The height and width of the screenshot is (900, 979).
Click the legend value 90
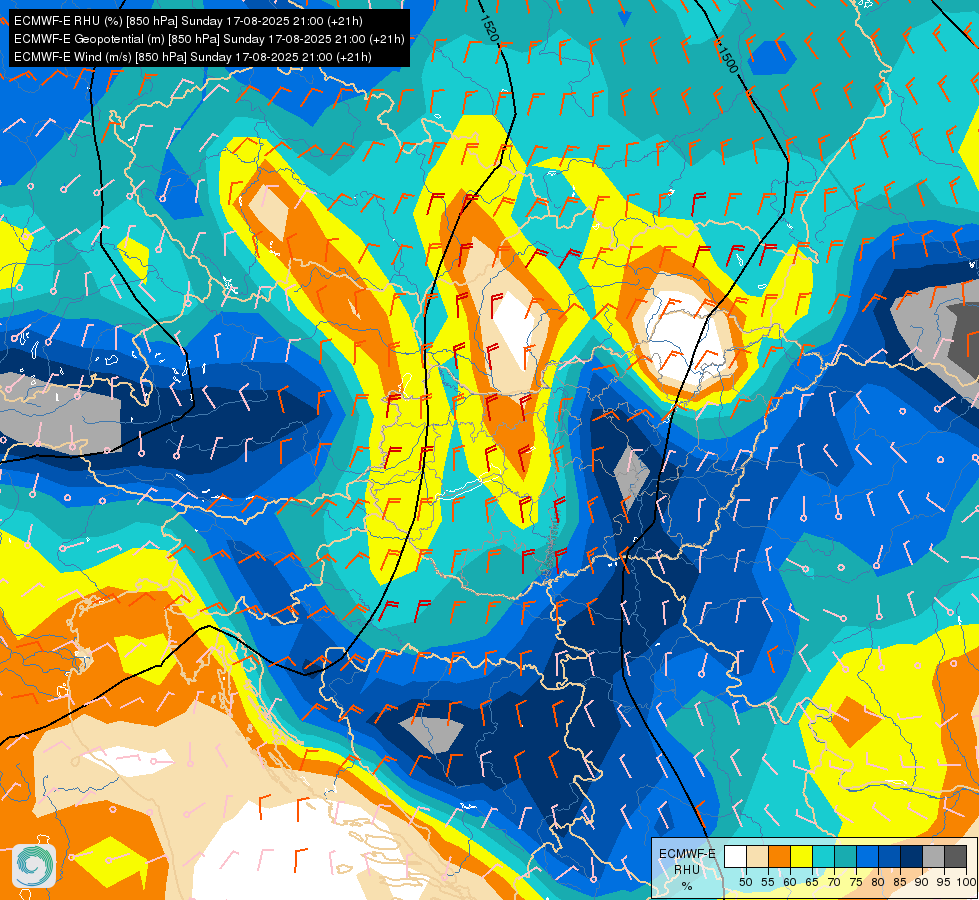pos(922,882)
